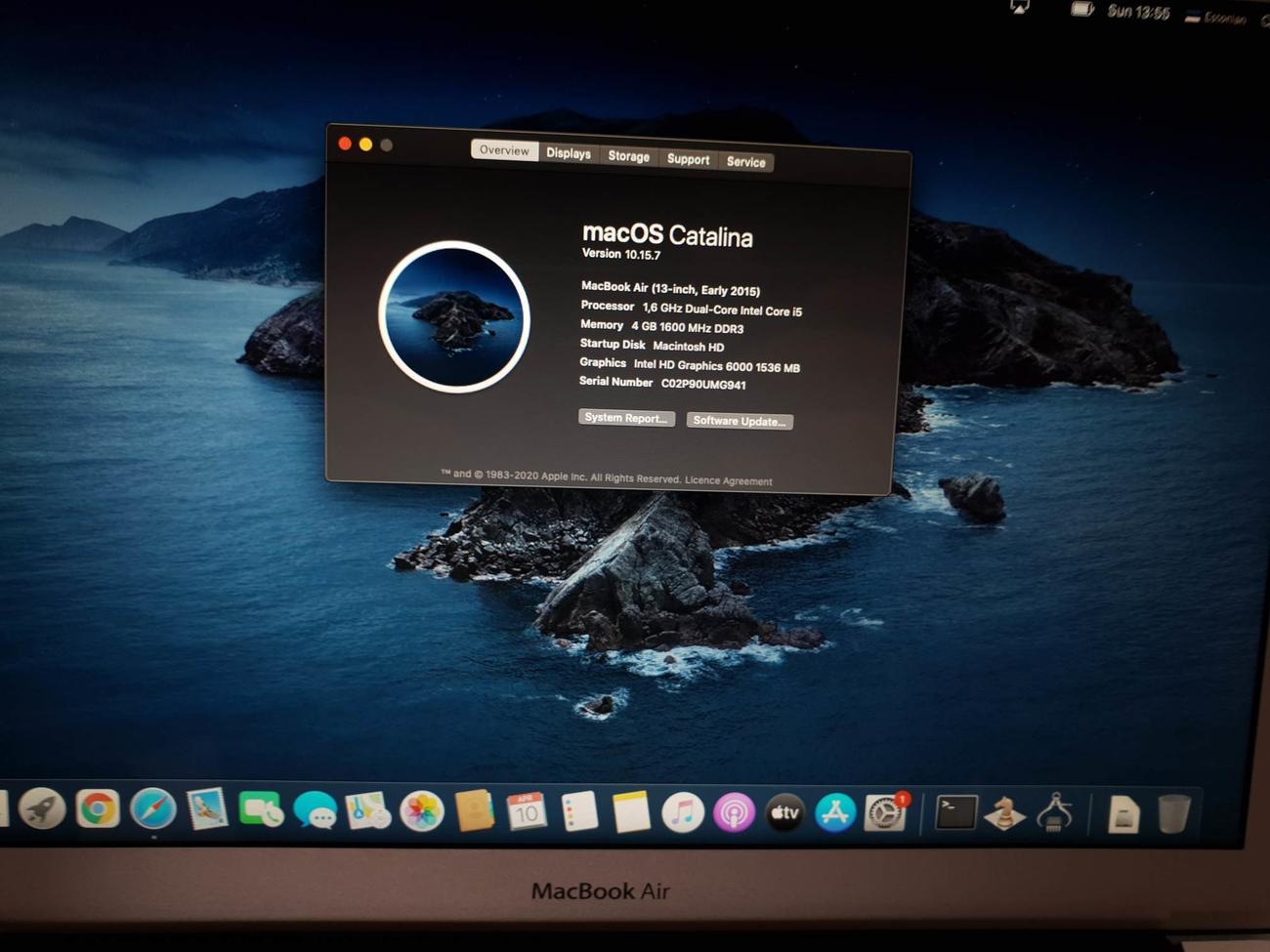Close the About This Mac window
The image size is (1270, 952).
coord(345,144)
